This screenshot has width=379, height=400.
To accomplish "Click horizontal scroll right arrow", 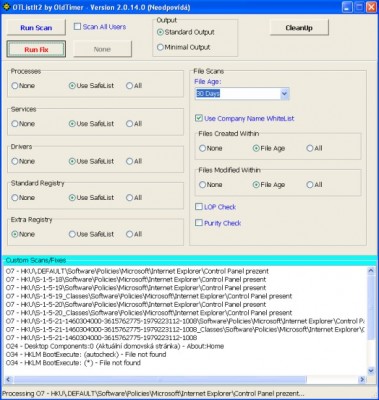I will point(362,379).
